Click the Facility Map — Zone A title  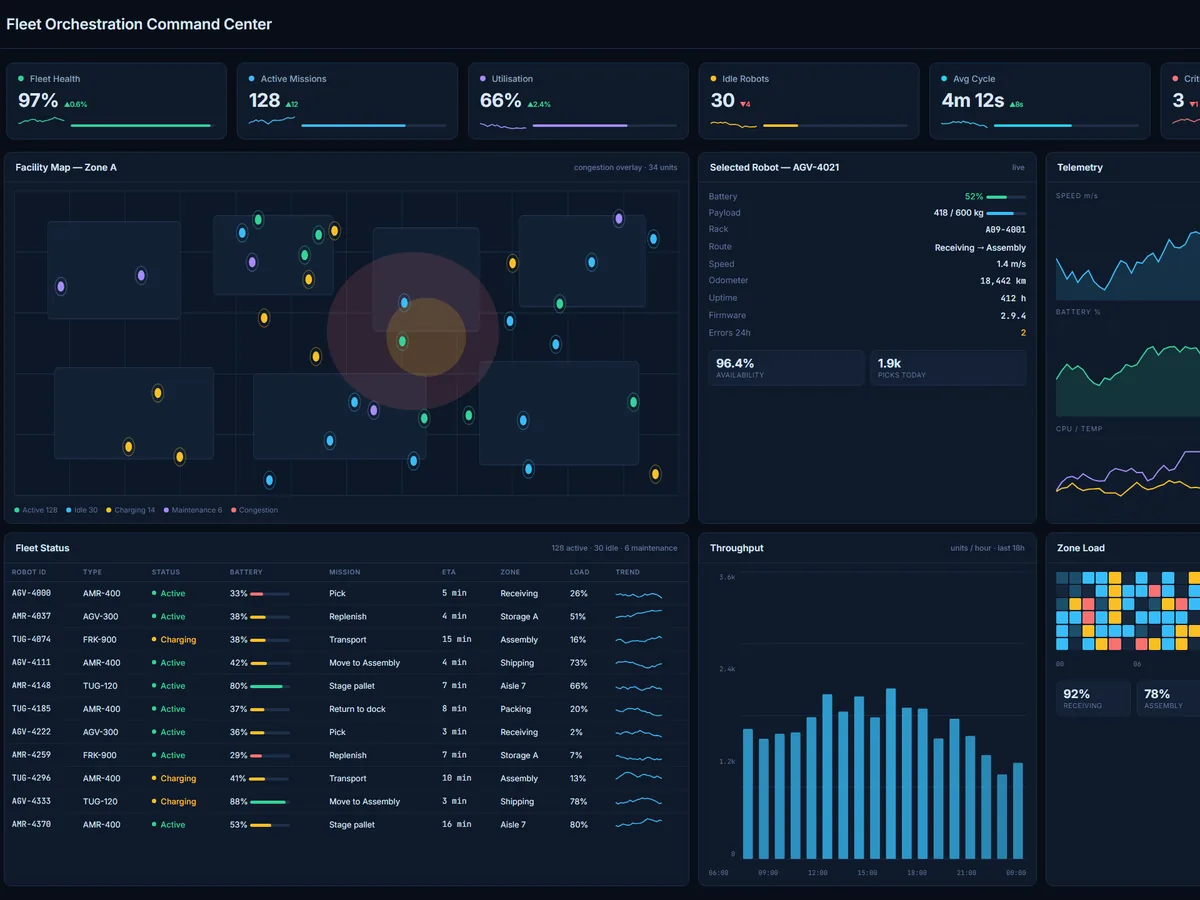point(66,167)
